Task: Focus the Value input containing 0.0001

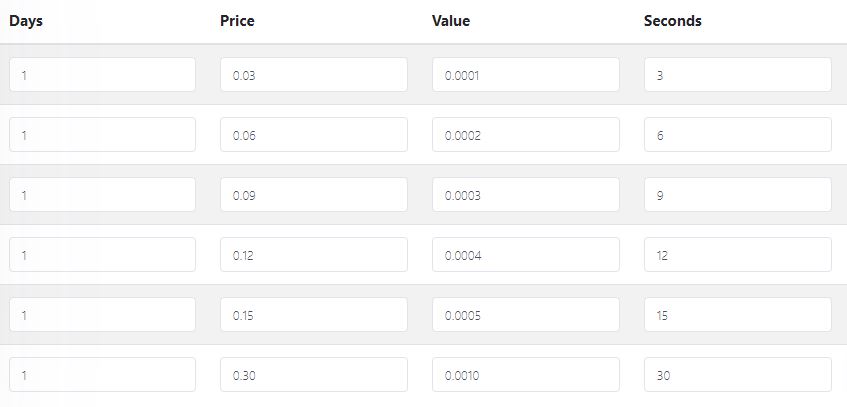Action: point(526,75)
